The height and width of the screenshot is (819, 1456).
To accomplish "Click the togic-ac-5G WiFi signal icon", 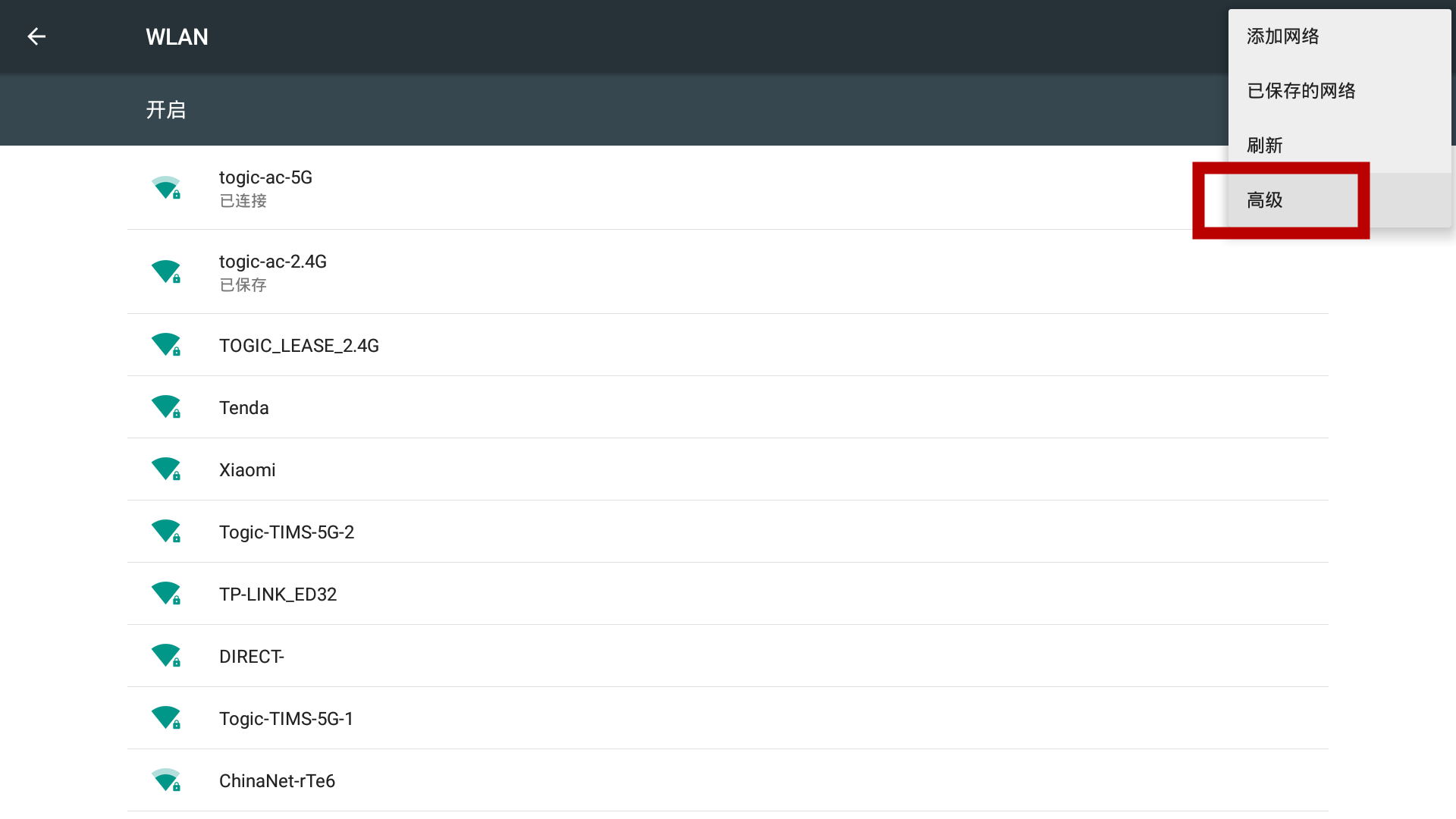I will coord(166,187).
